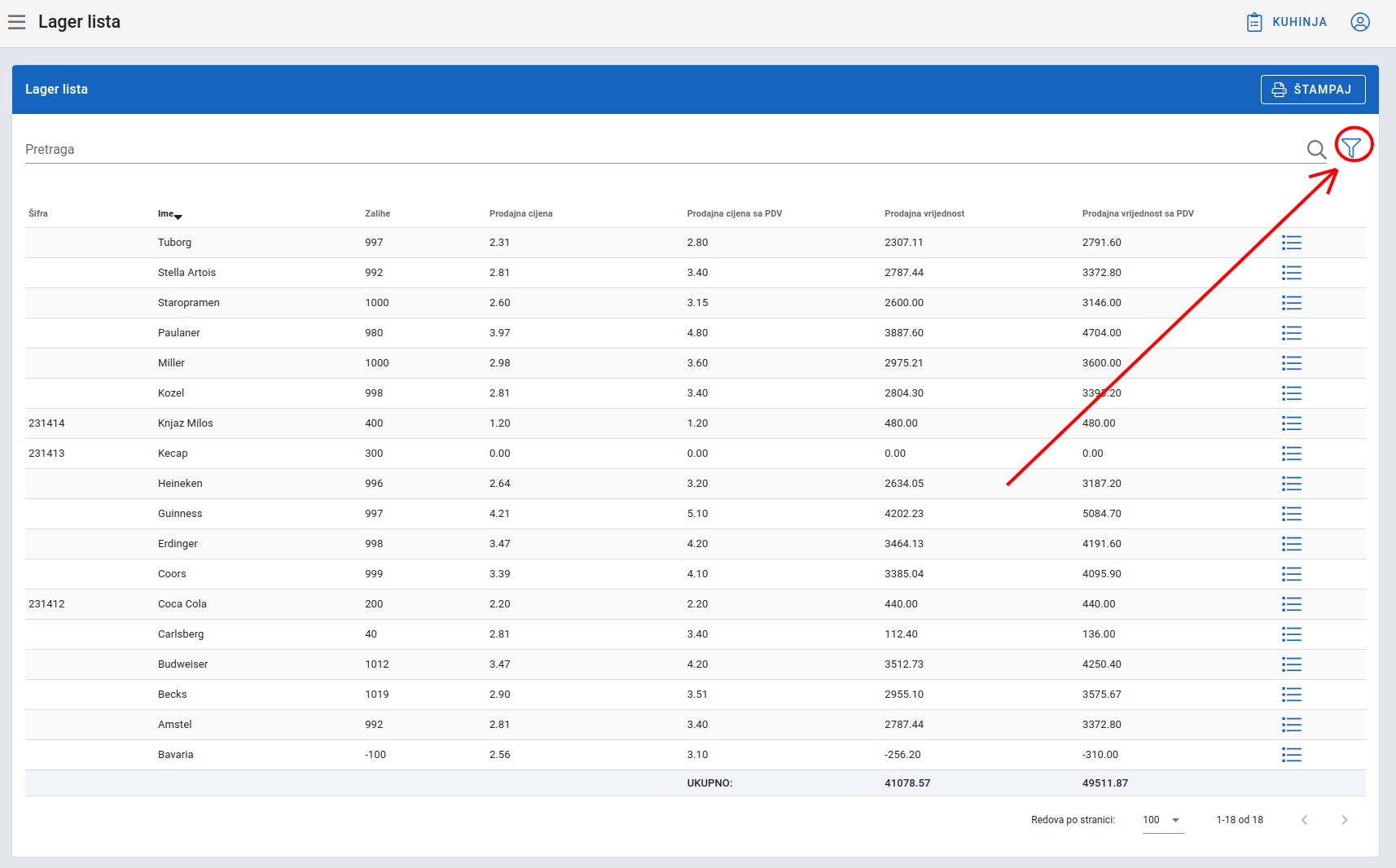Click Coors sale price 3.39
1396x868 pixels.
click(x=500, y=574)
